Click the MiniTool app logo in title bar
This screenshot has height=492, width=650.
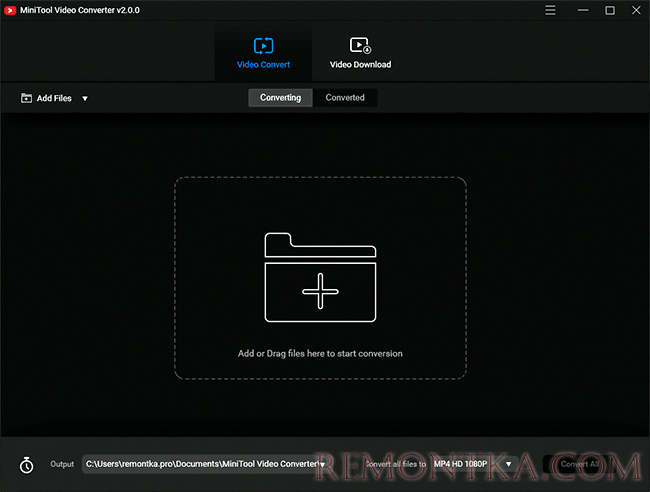point(10,10)
